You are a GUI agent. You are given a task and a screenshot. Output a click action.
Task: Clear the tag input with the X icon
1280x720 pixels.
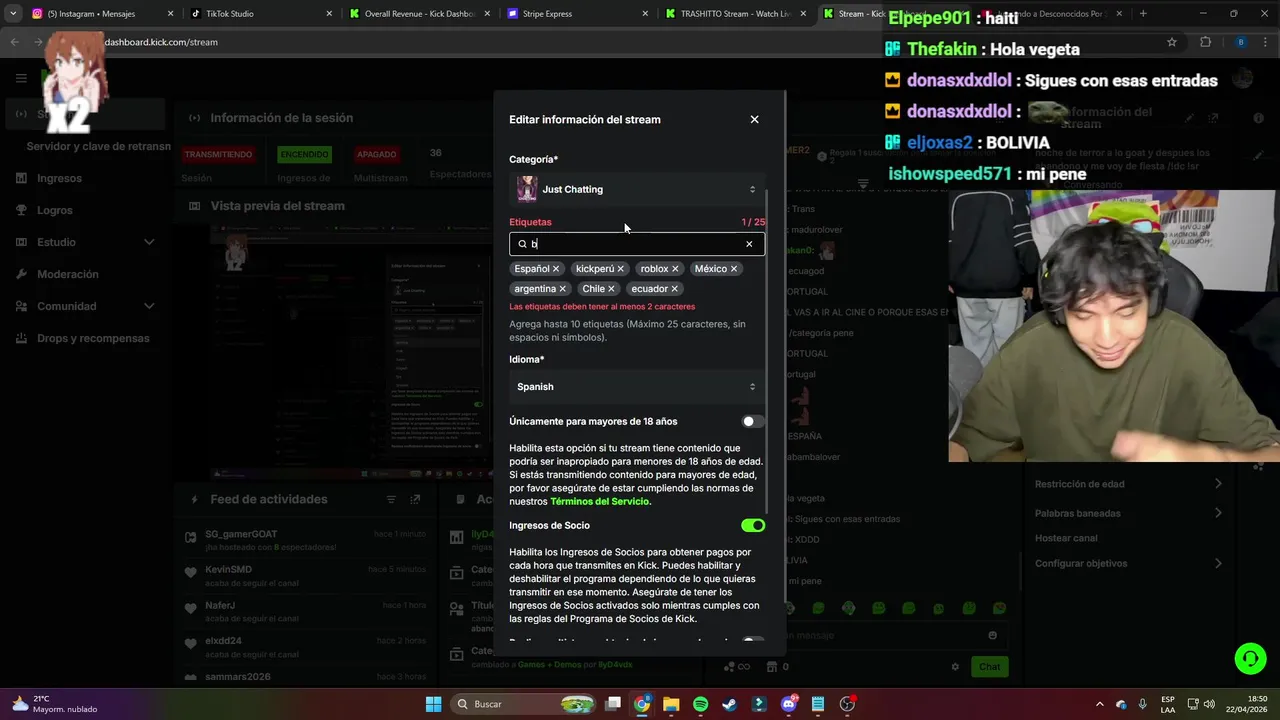[x=749, y=244]
